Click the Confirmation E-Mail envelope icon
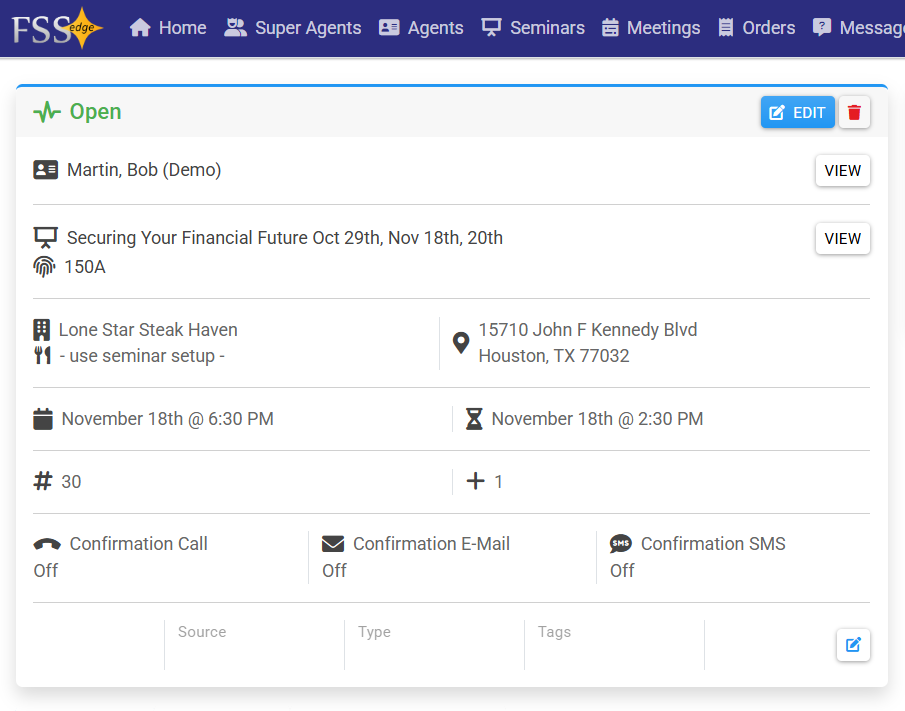The image size is (905, 711). 333,544
